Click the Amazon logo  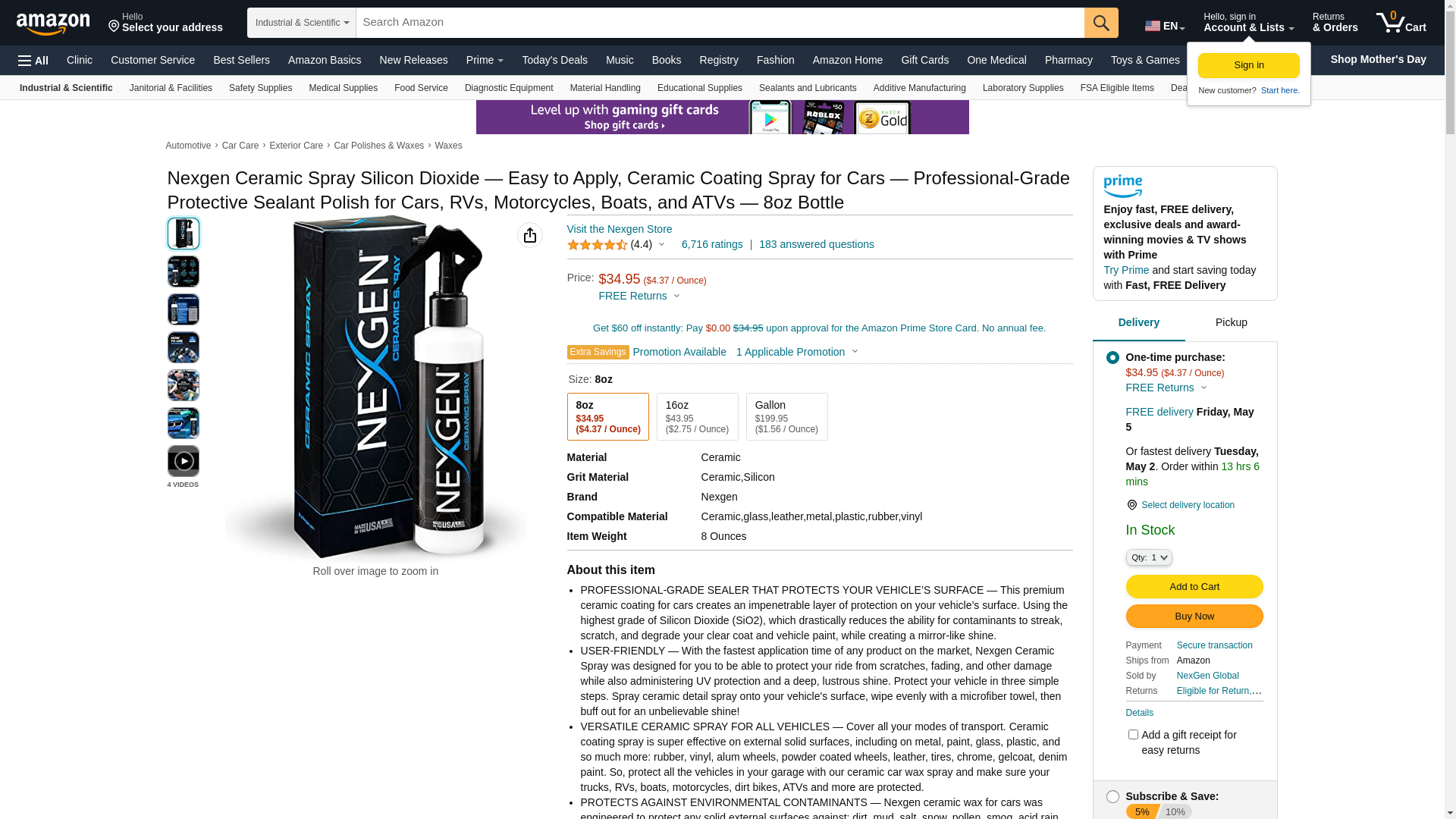[x=53, y=24]
